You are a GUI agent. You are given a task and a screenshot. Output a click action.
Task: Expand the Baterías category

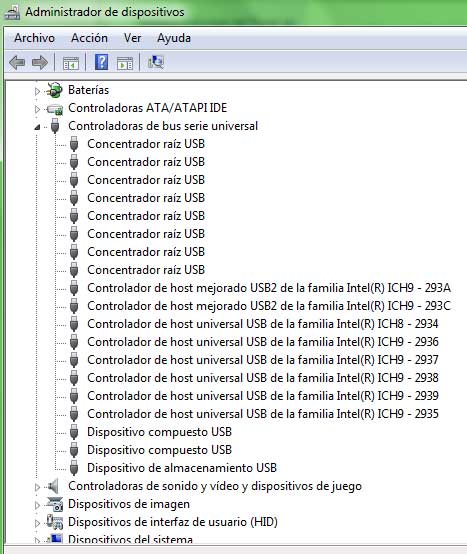(37, 91)
